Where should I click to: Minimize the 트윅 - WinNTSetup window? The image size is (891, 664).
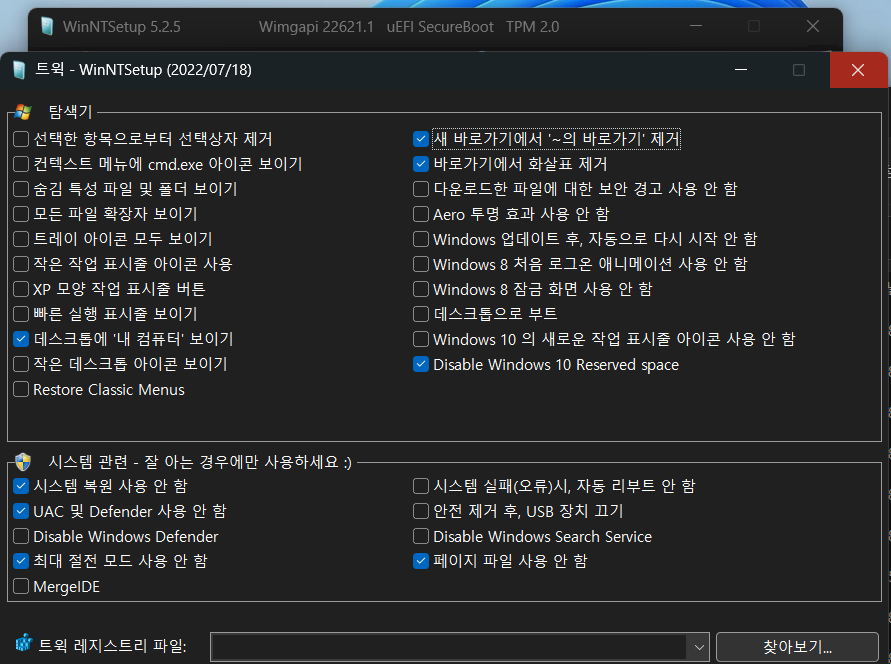pos(741,70)
